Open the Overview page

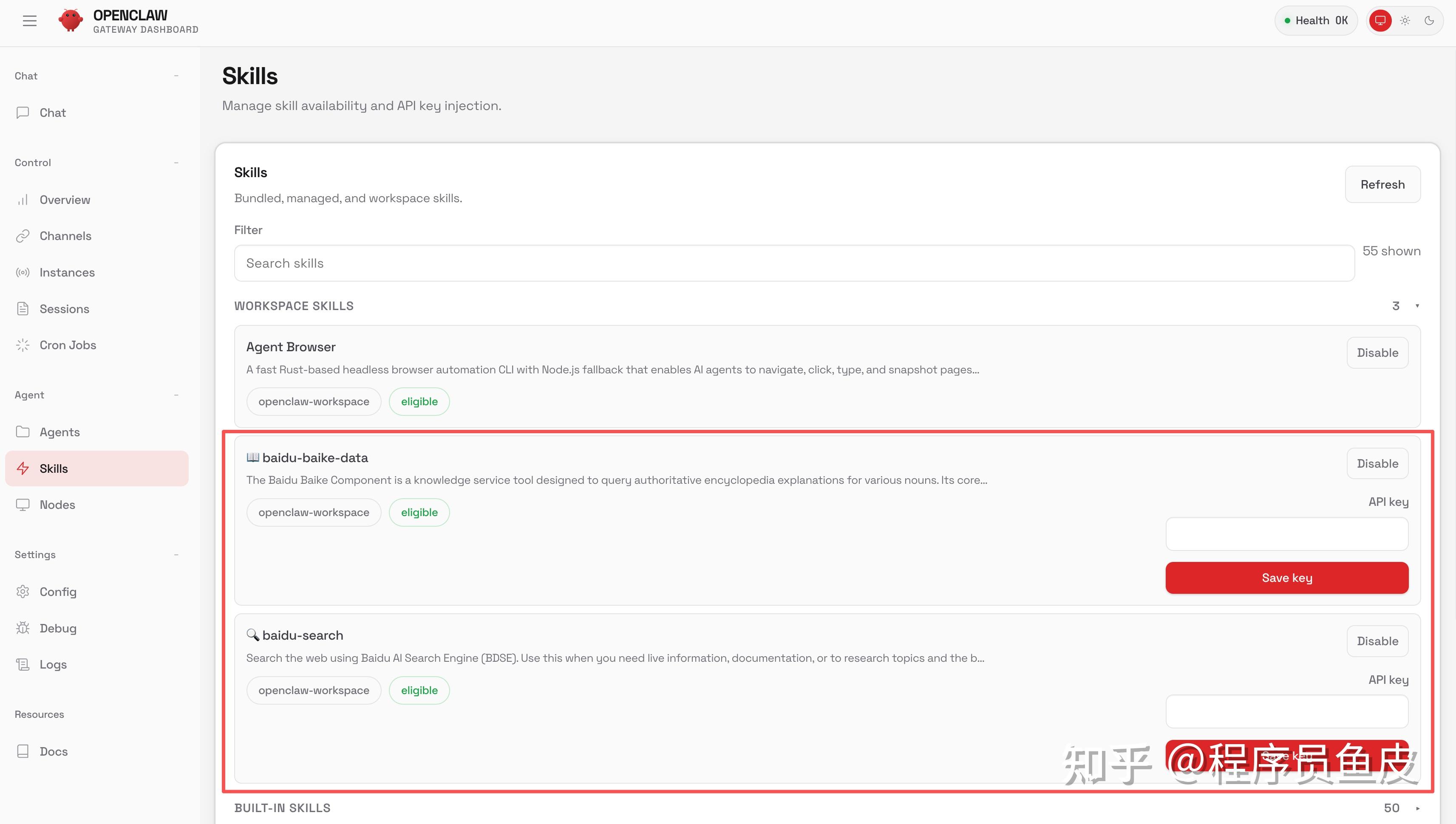(x=65, y=200)
